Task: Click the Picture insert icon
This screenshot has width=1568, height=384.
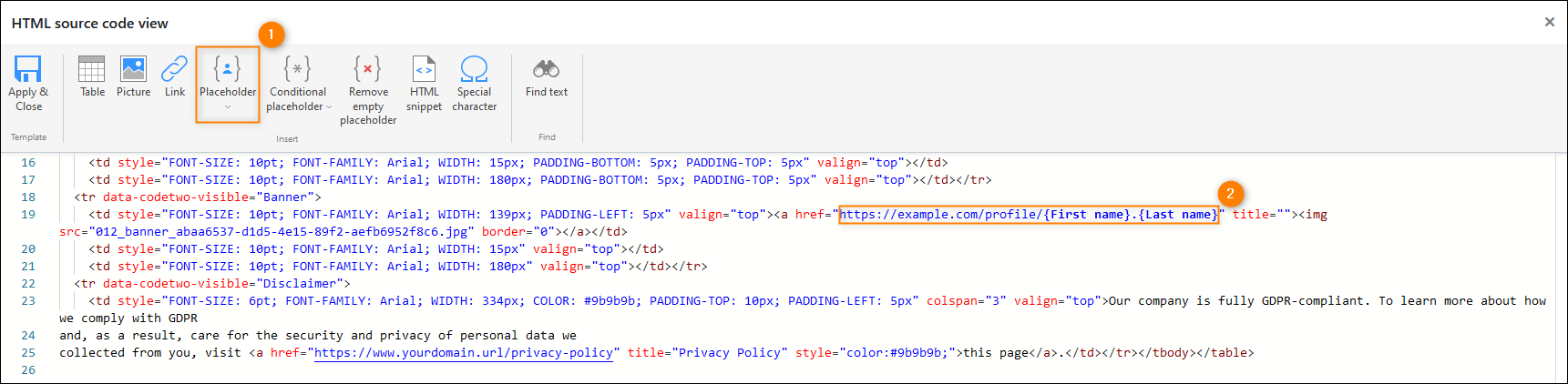Action: pos(133,69)
